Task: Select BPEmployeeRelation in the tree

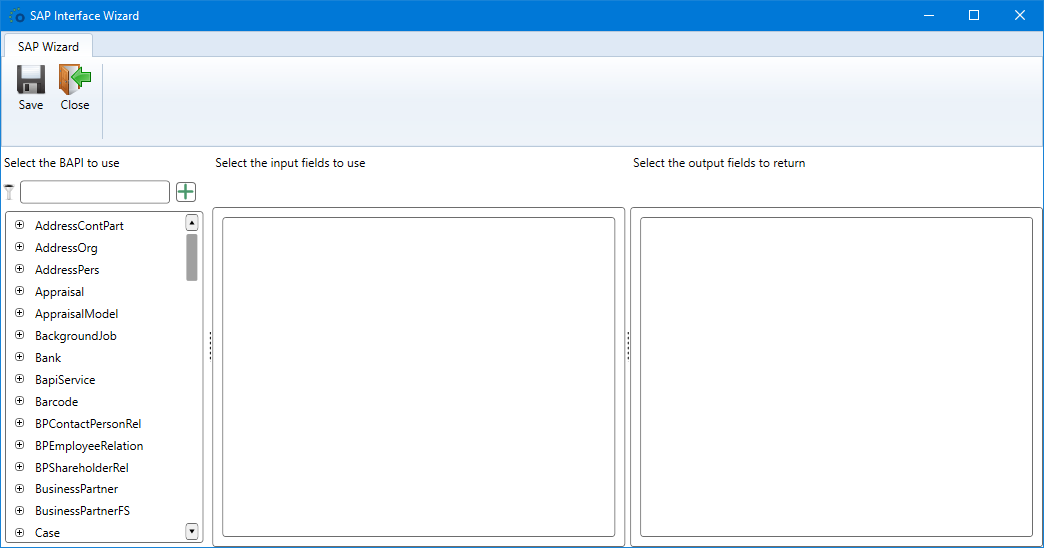Action: (x=89, y=446)
